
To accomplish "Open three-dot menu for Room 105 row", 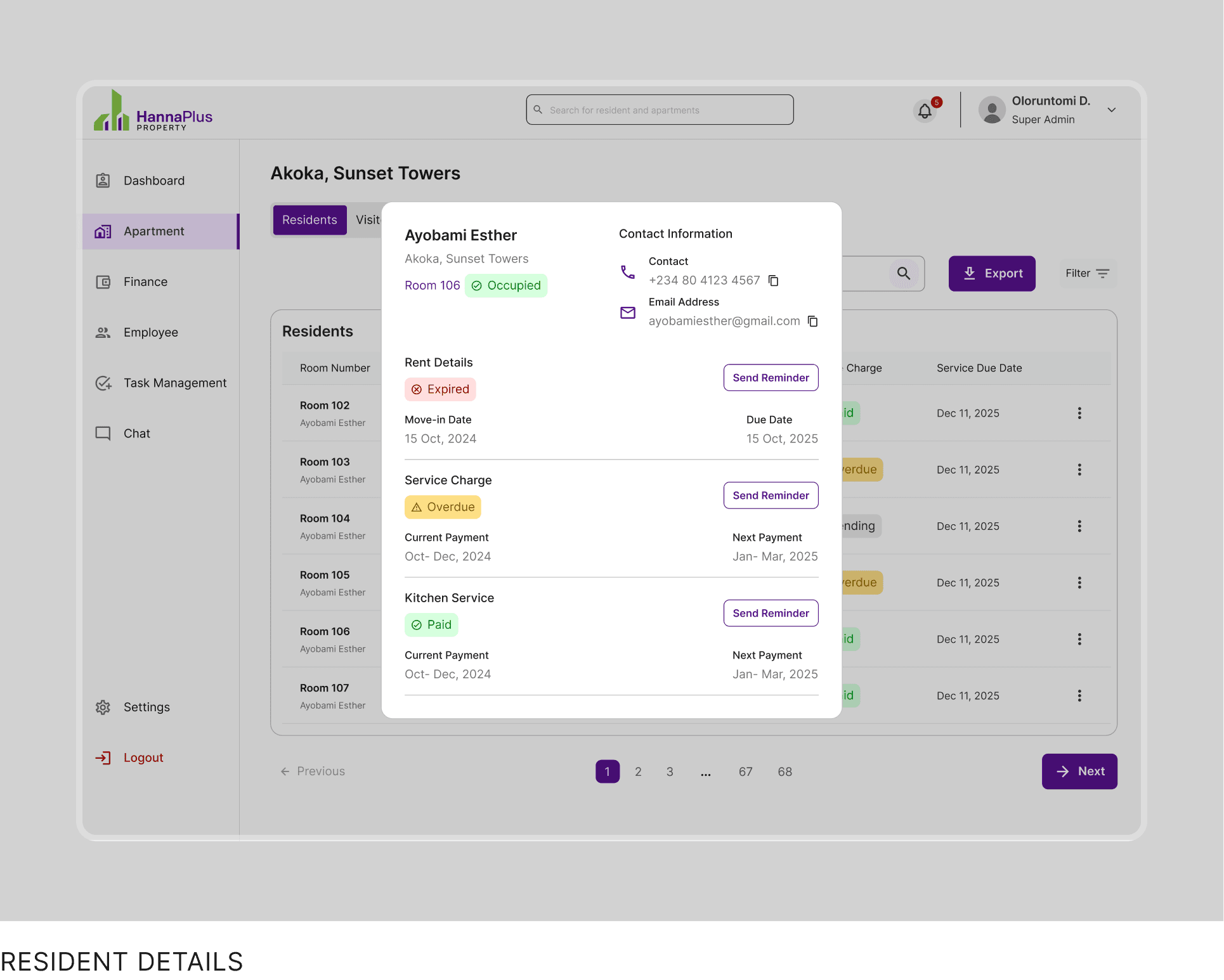I will [1079, 583].
